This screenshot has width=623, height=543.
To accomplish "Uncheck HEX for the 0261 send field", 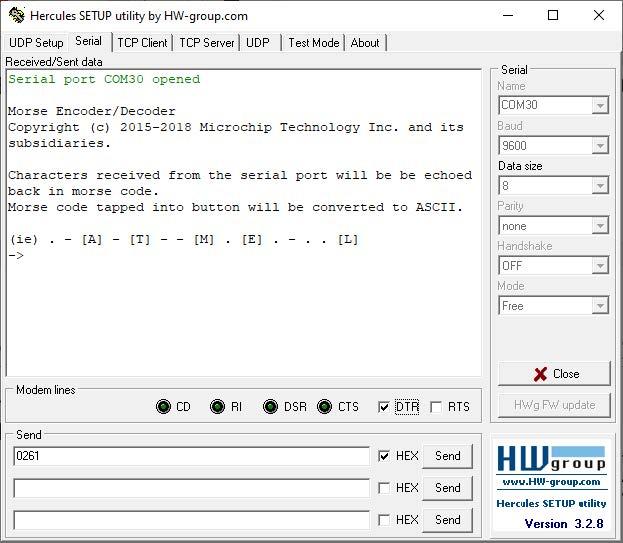I will point(384,456).
